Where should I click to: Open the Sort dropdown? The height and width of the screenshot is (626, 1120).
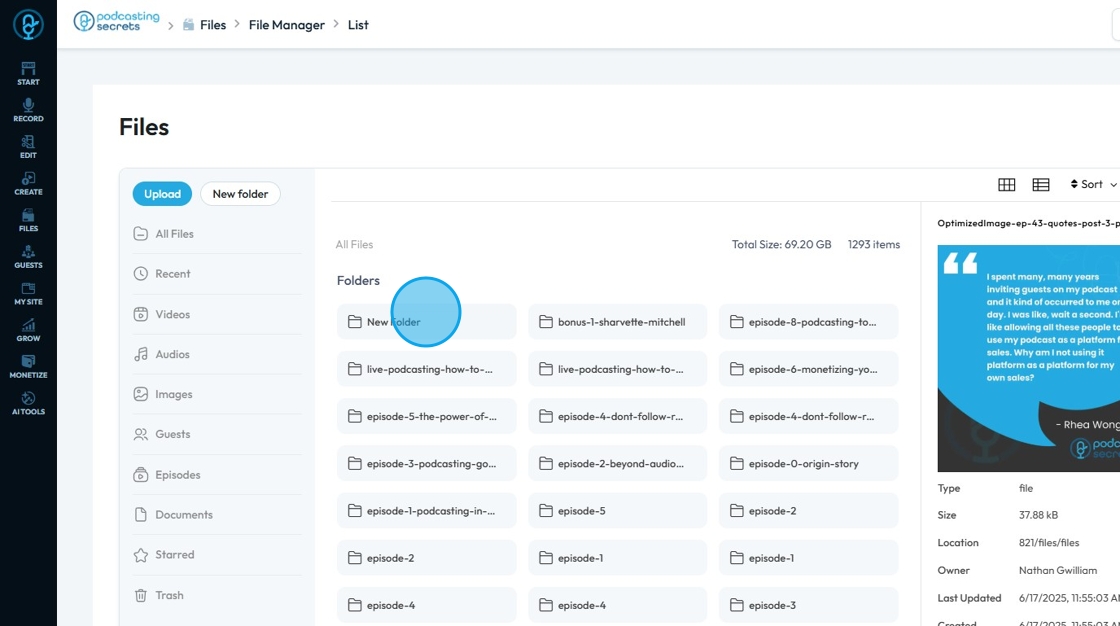click(x=1093, y=185)
